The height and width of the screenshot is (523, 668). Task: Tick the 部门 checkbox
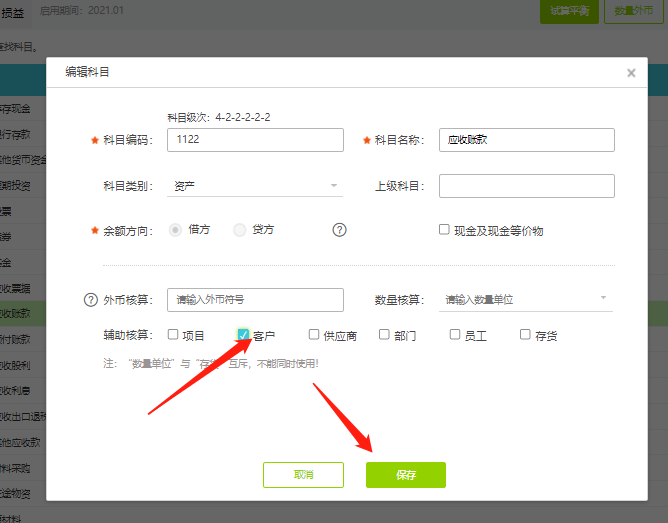[x=384, y=334]
